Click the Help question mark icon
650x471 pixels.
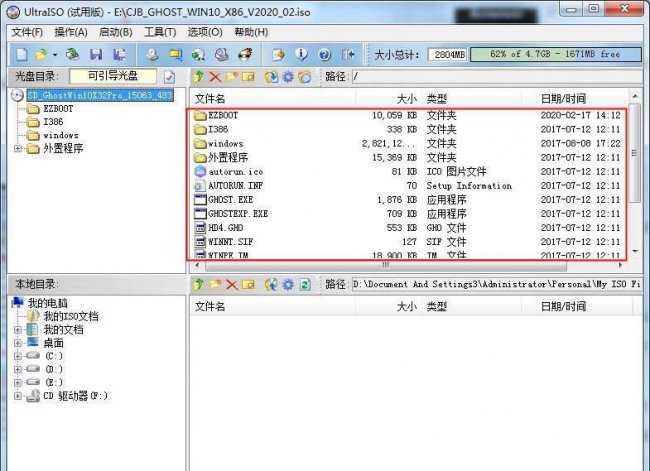click(x=325, y=54)
